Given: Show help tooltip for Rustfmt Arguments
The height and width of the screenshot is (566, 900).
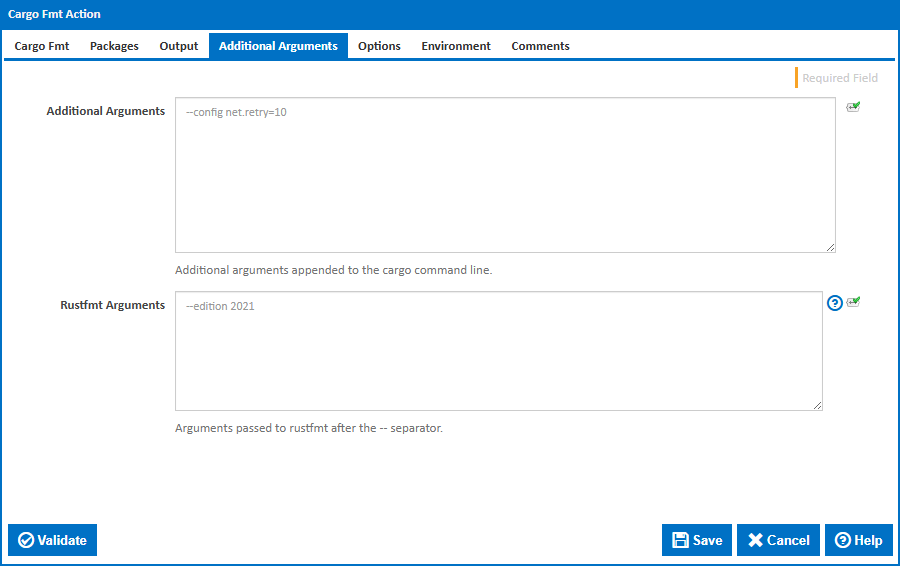Looking at the screenshot, I should click(x=835, y=303).
